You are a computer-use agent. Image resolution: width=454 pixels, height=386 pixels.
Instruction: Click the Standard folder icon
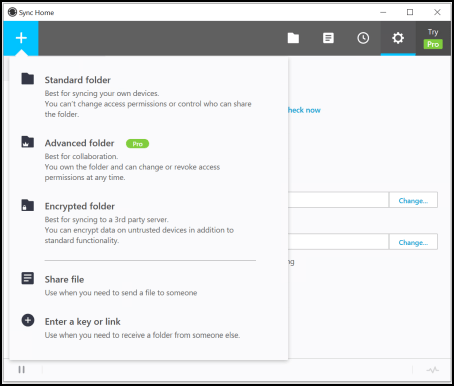[28, 79]
